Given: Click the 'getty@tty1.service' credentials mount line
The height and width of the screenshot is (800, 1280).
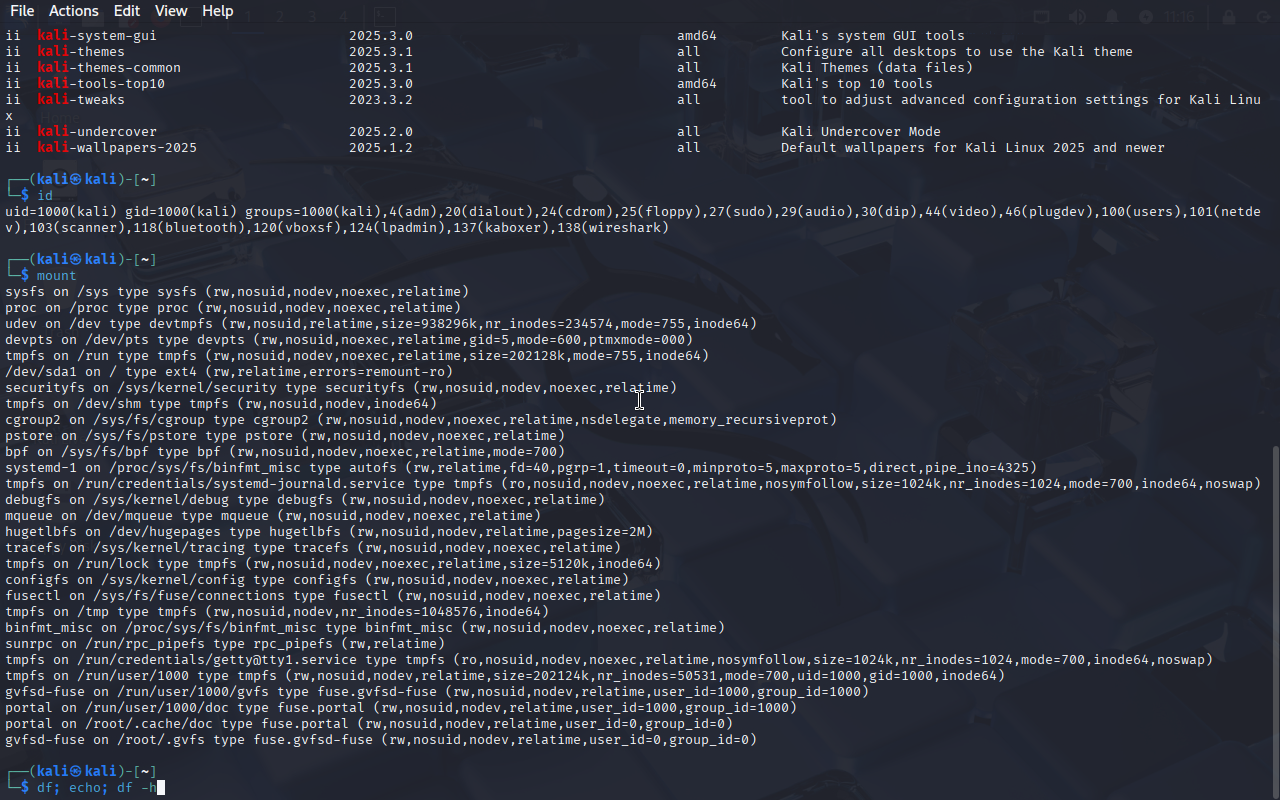Looking at the screenshot, I should coord(609,660).
